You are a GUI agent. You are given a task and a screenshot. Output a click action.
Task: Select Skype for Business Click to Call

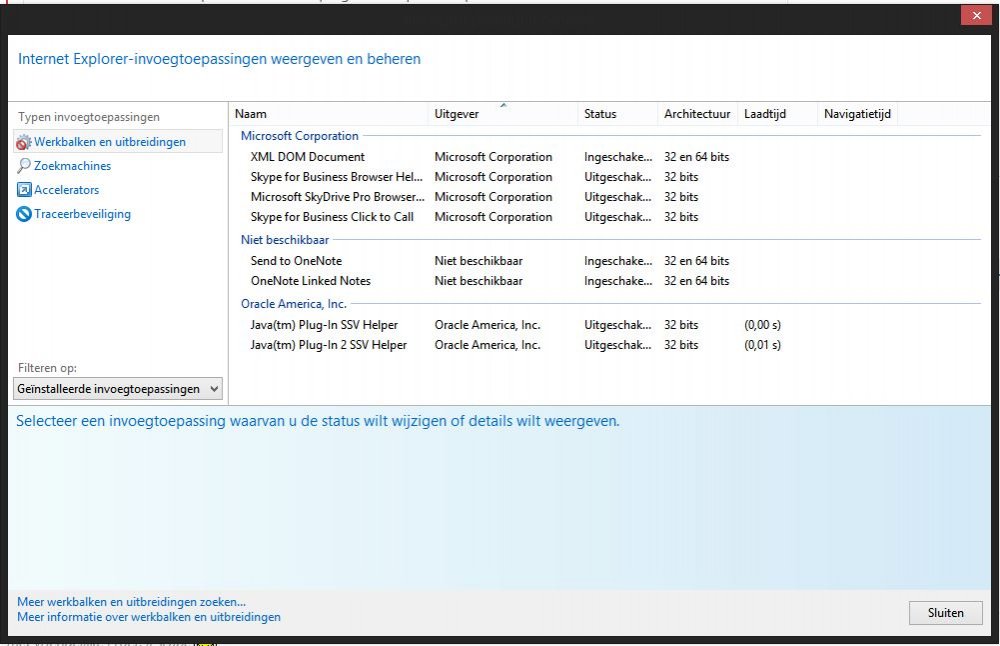[x=331, y=217]
